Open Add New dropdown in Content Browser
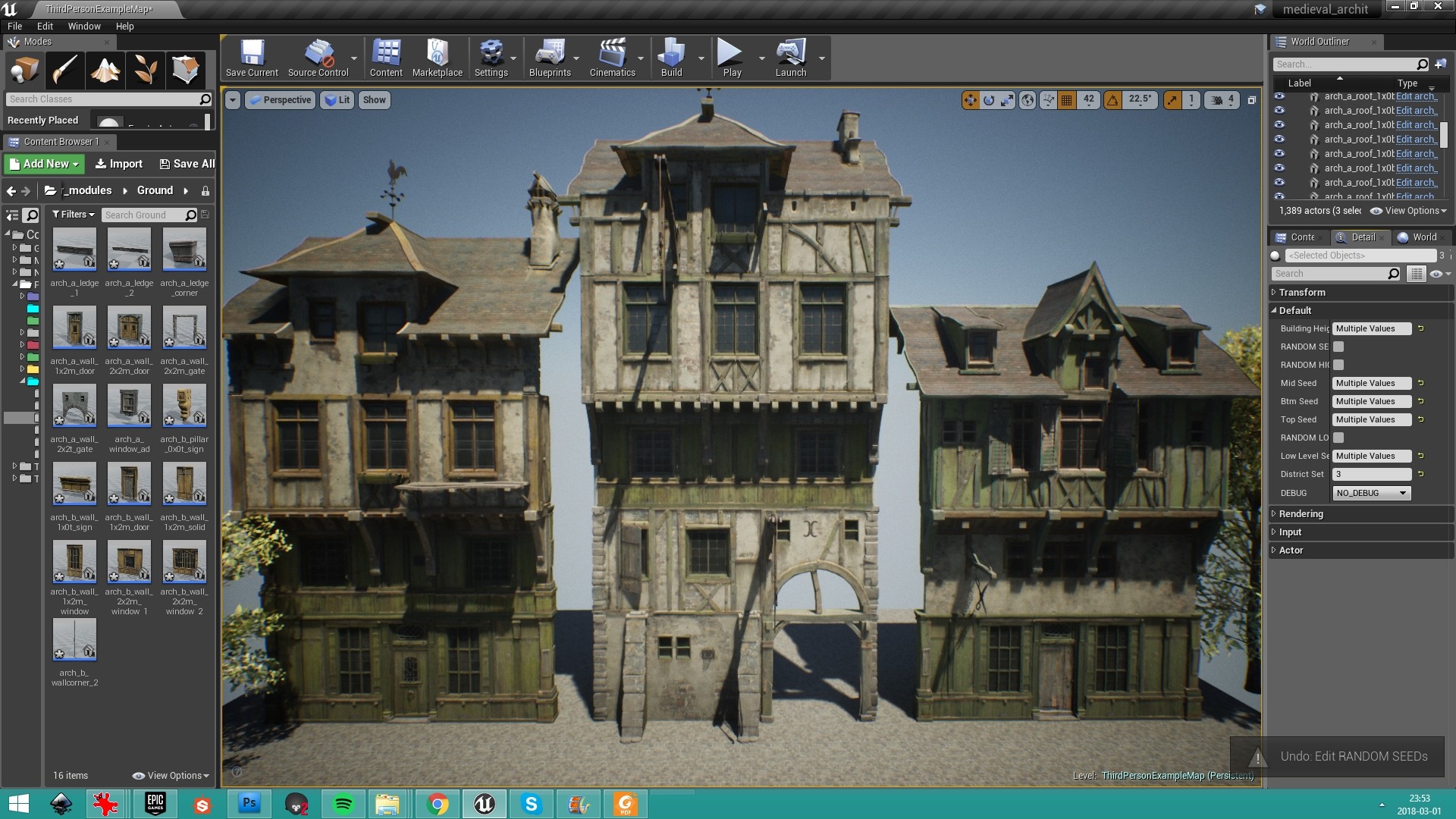 (44, 164)
